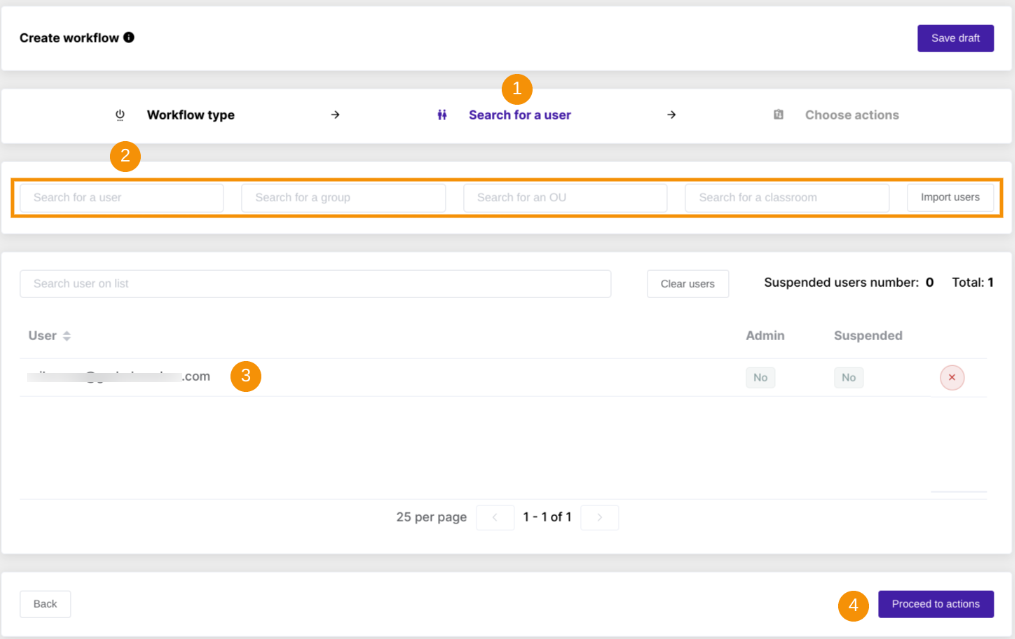
Task: Focus the Search for a group field
Action: 343,198
